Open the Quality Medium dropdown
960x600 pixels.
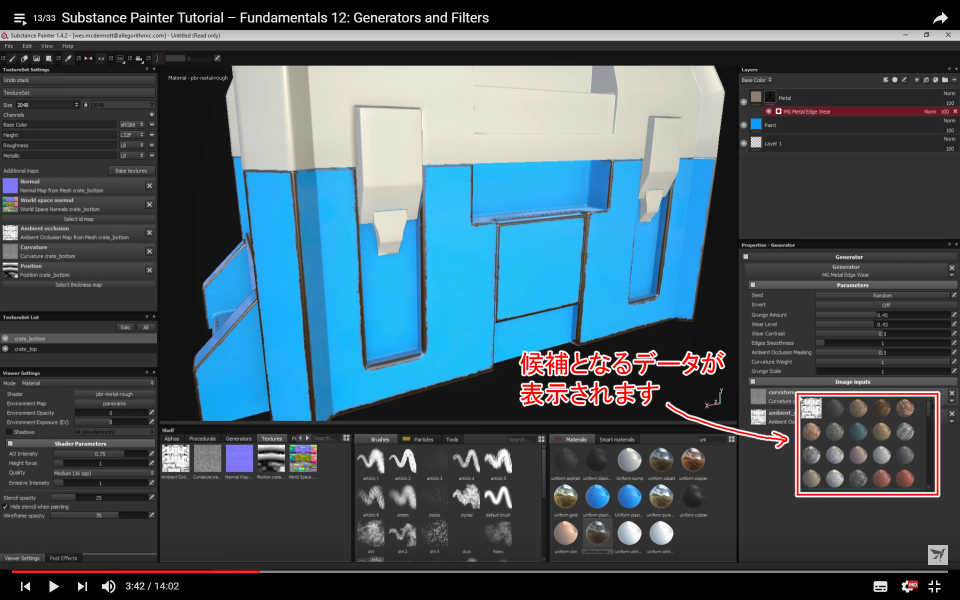(103, 473)
